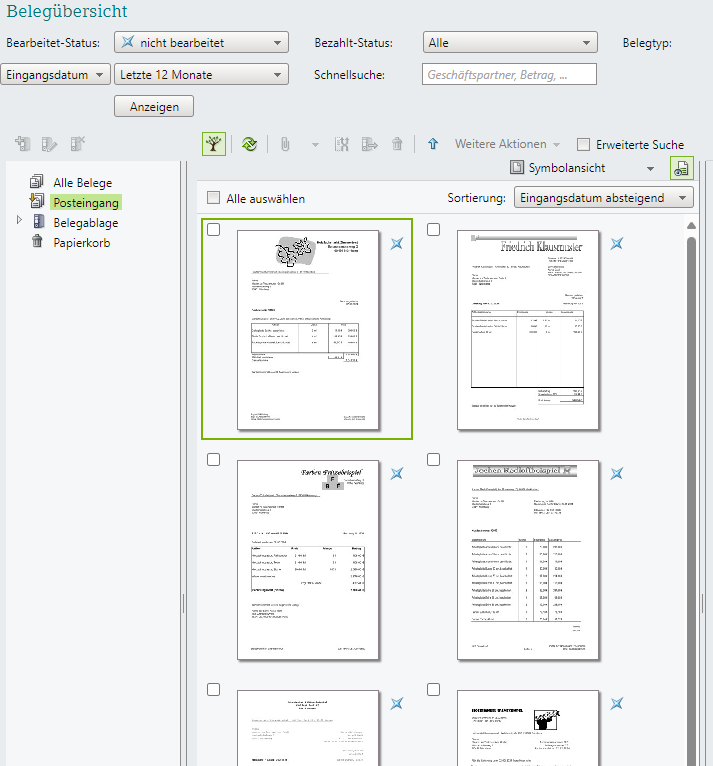Expand the Belegablage tree node
This screenshot has height=766, width=713.
coord(19,220)
